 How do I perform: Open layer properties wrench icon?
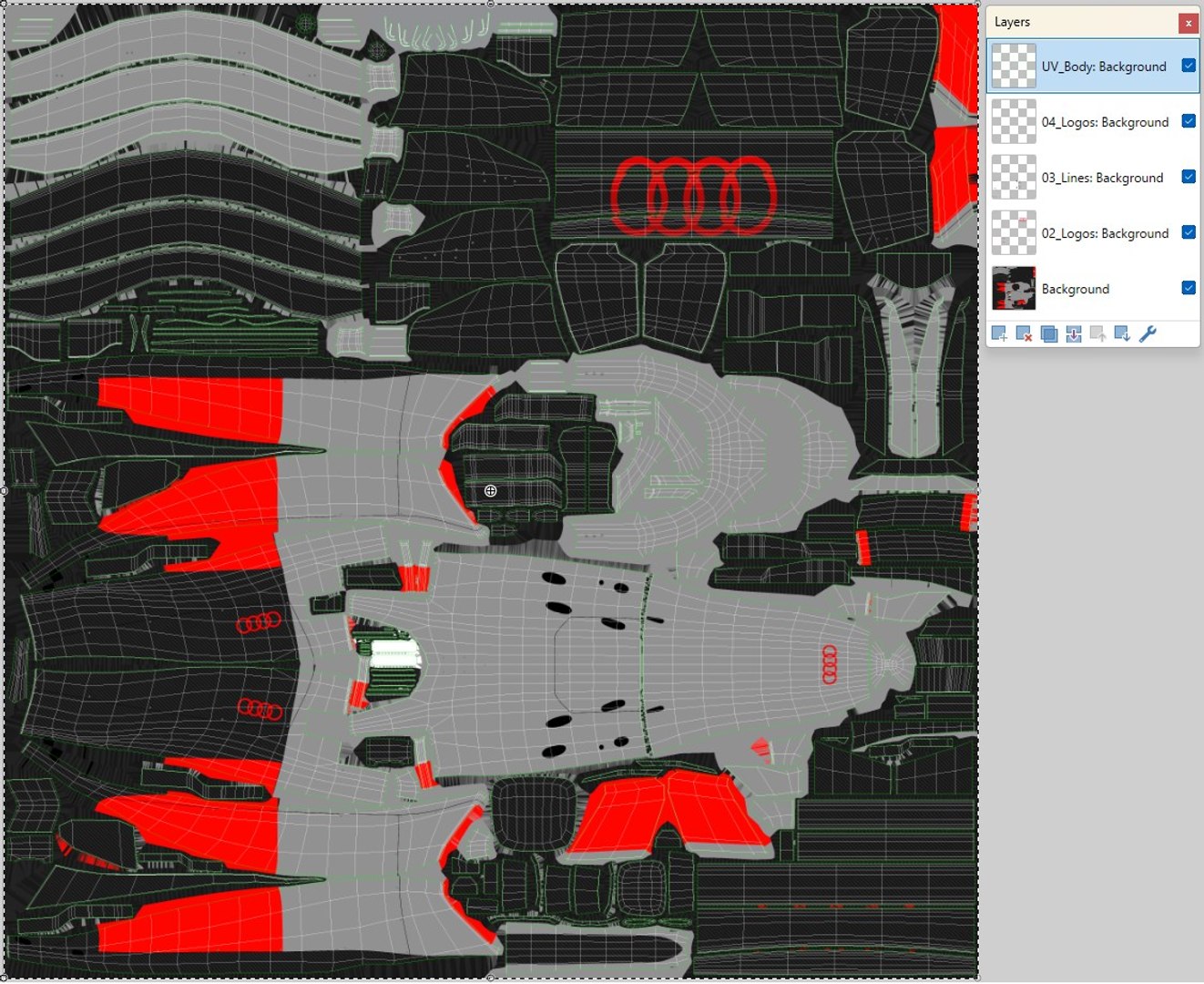coord(1148,334)
